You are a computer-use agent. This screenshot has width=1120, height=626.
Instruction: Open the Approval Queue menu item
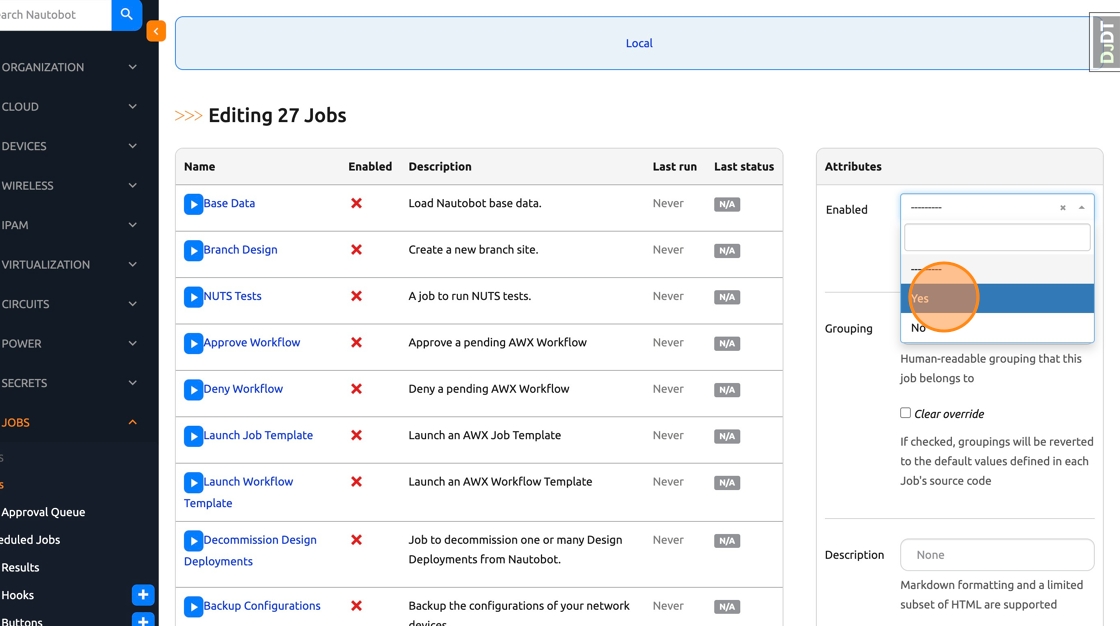(43, 512)
